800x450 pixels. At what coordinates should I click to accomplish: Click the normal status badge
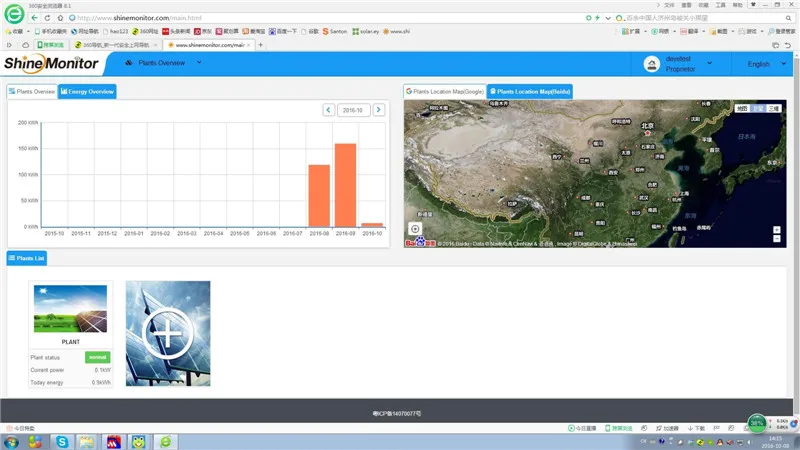[97, 357]
